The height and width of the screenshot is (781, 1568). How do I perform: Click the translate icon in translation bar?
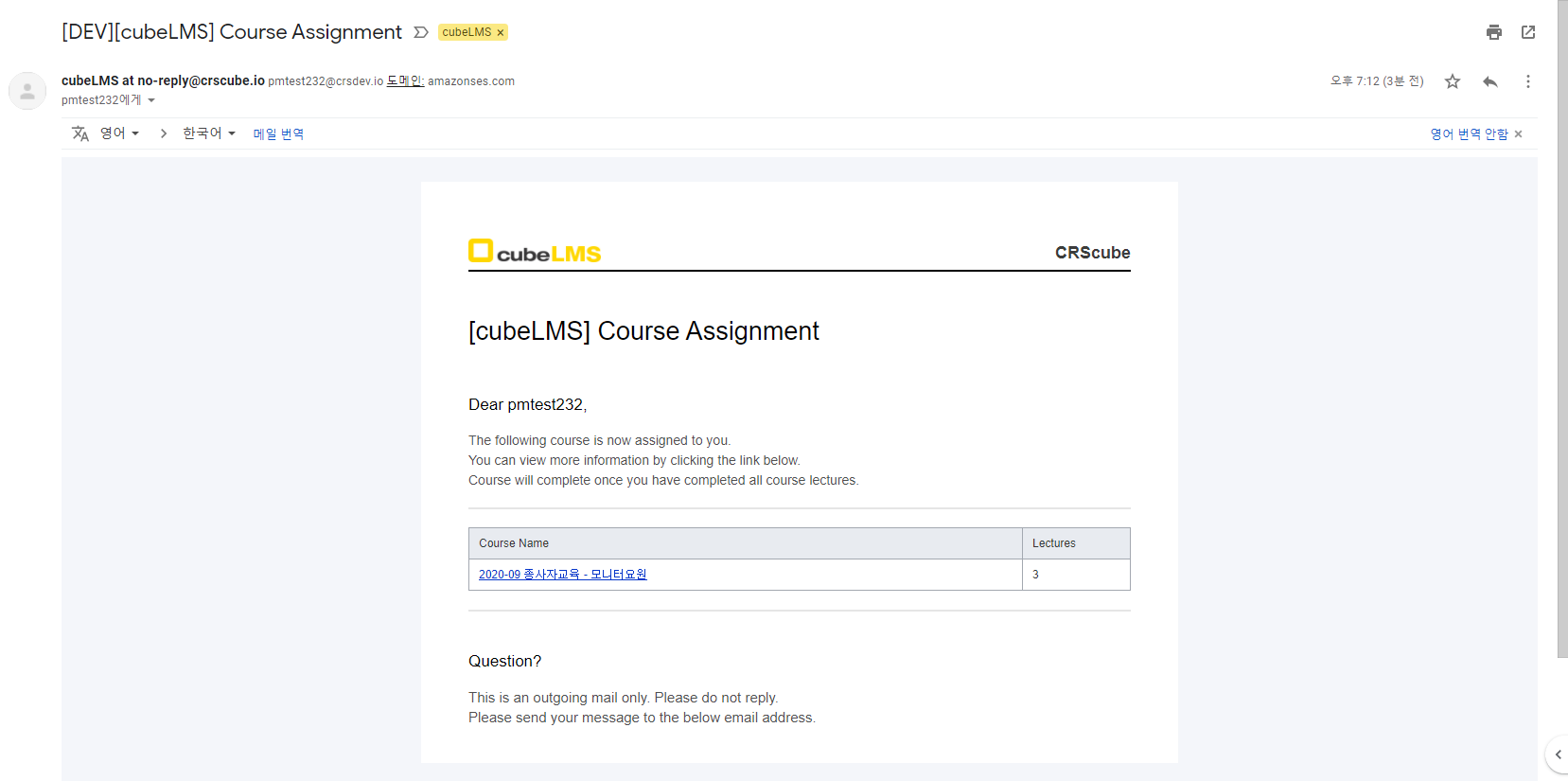(80, 133)
